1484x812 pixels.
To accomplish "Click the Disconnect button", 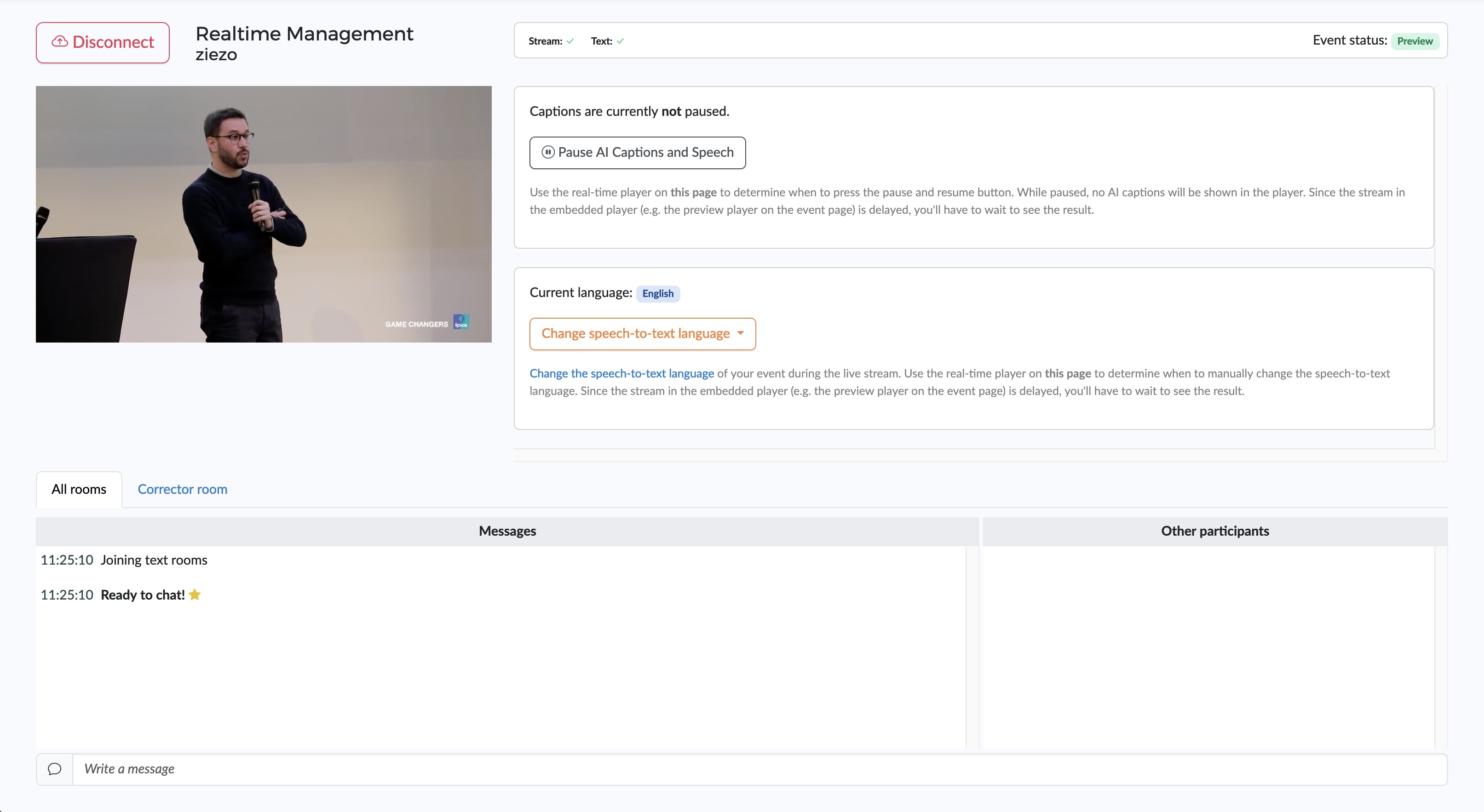I will 103,43.
